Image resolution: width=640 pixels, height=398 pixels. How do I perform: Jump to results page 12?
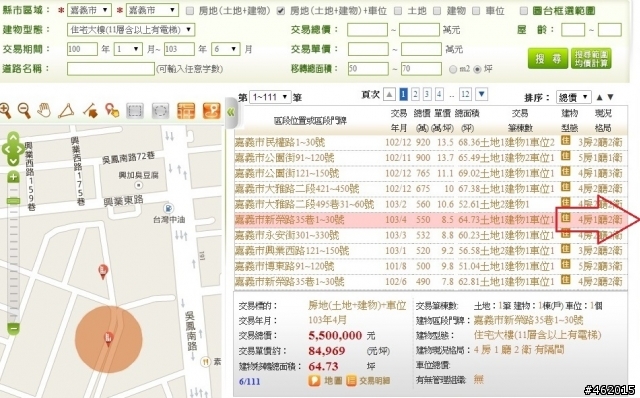coord(465,94)
